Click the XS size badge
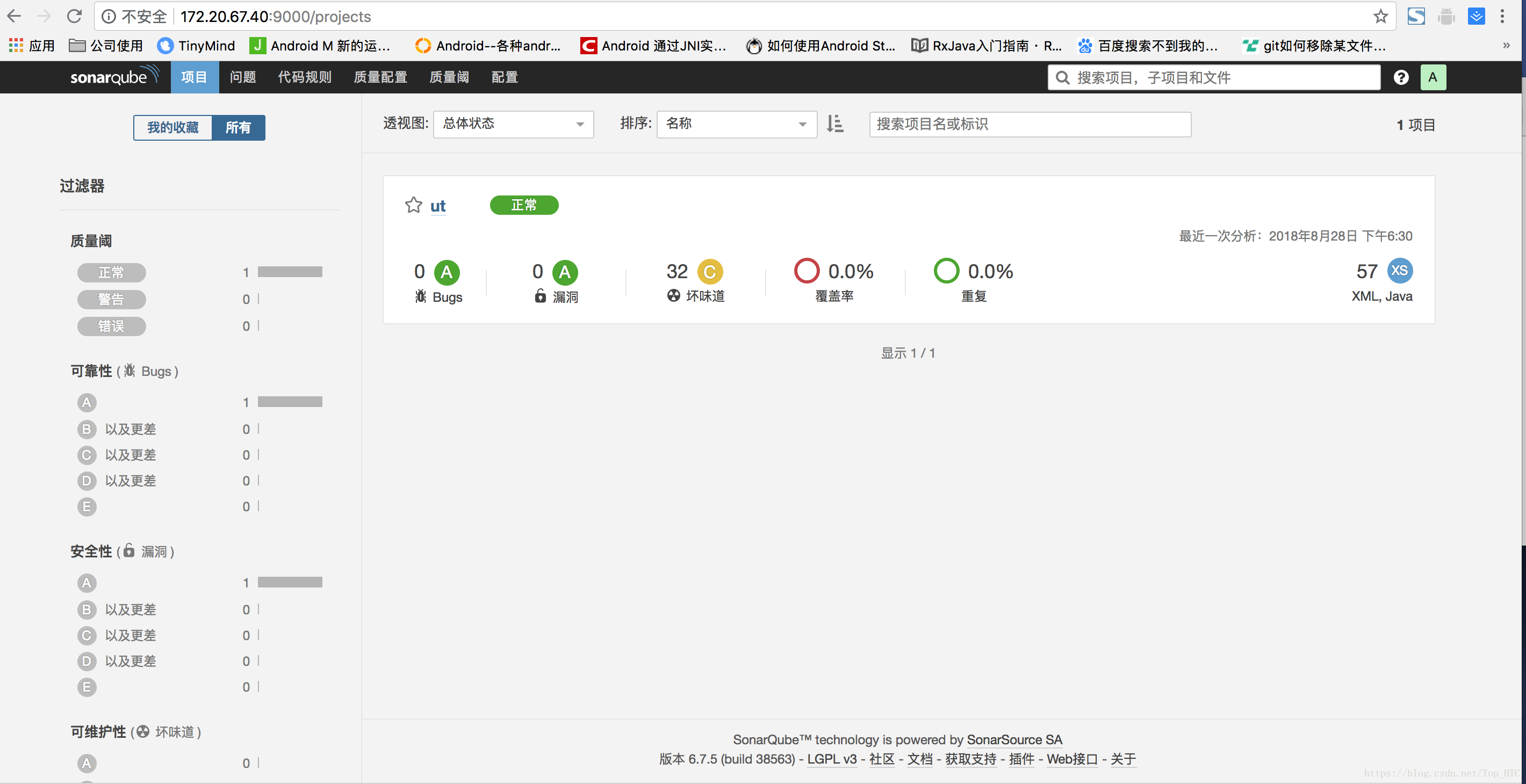The width and height of the screenshot is (1526, 784). tap(1400, 271)
